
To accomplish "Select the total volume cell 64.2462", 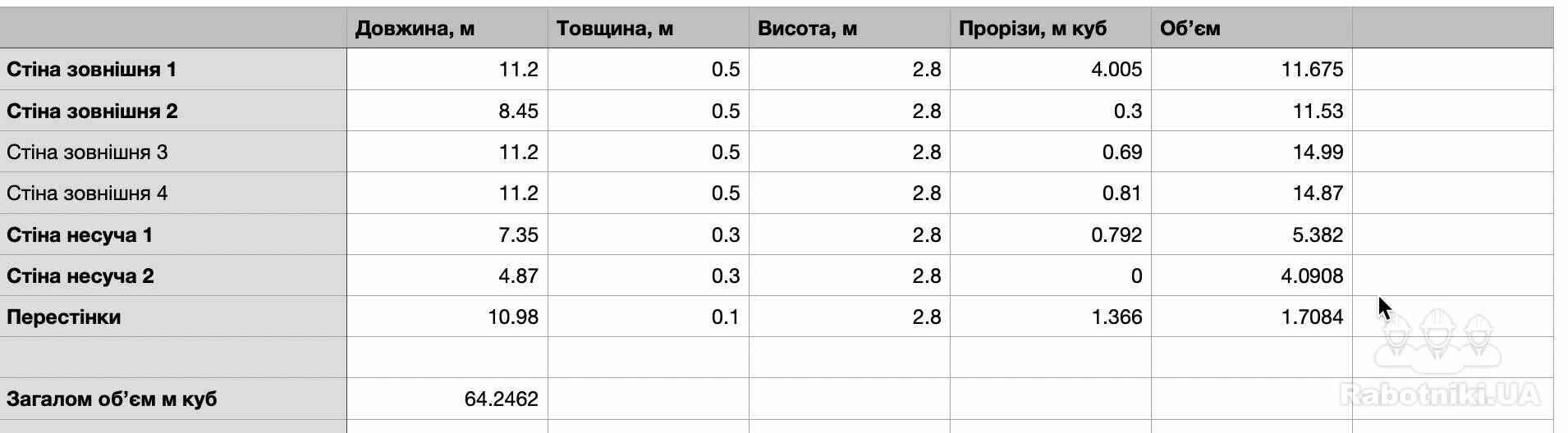I will (x=447, y=399).
